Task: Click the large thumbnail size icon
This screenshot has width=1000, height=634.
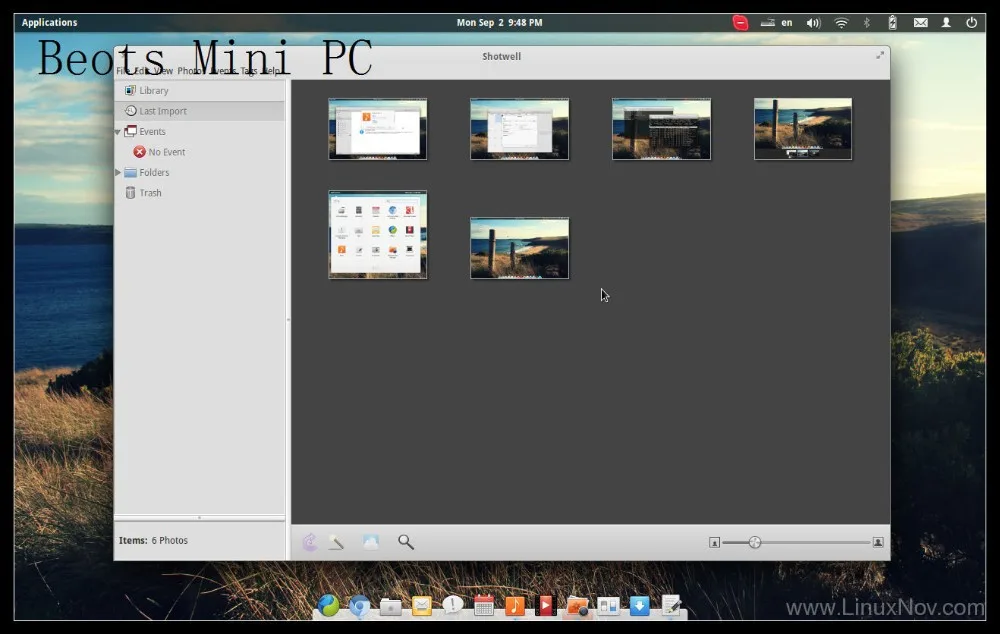Action: coord(878,542)
